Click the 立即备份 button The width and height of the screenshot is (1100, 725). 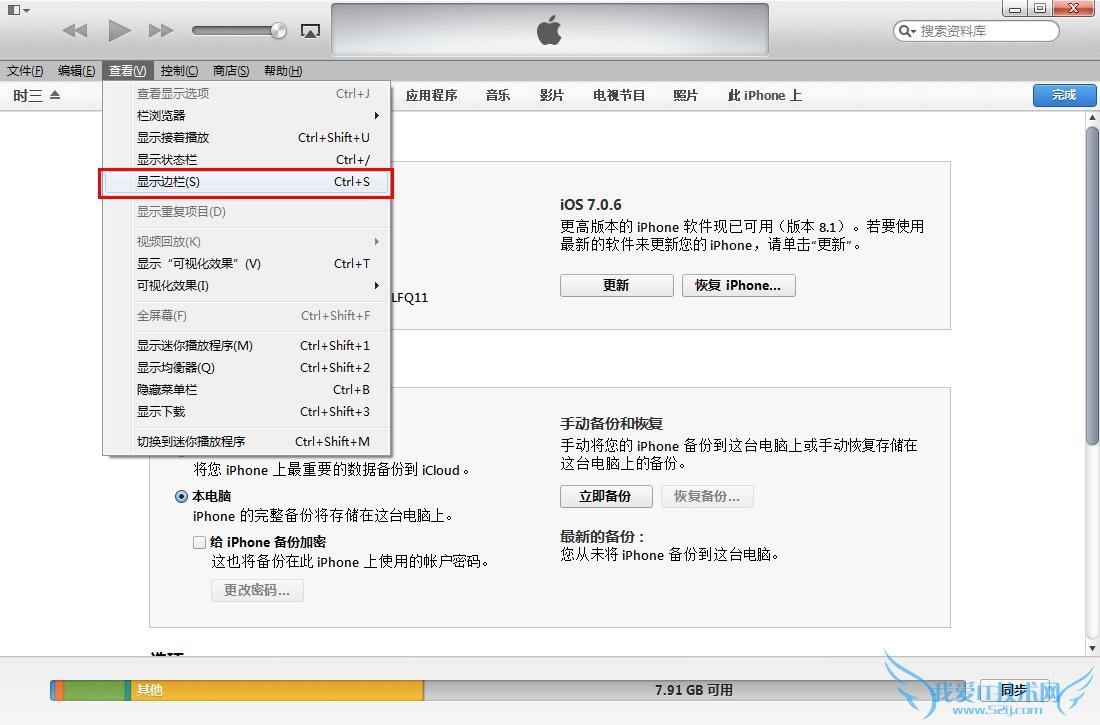coord(606,496)
